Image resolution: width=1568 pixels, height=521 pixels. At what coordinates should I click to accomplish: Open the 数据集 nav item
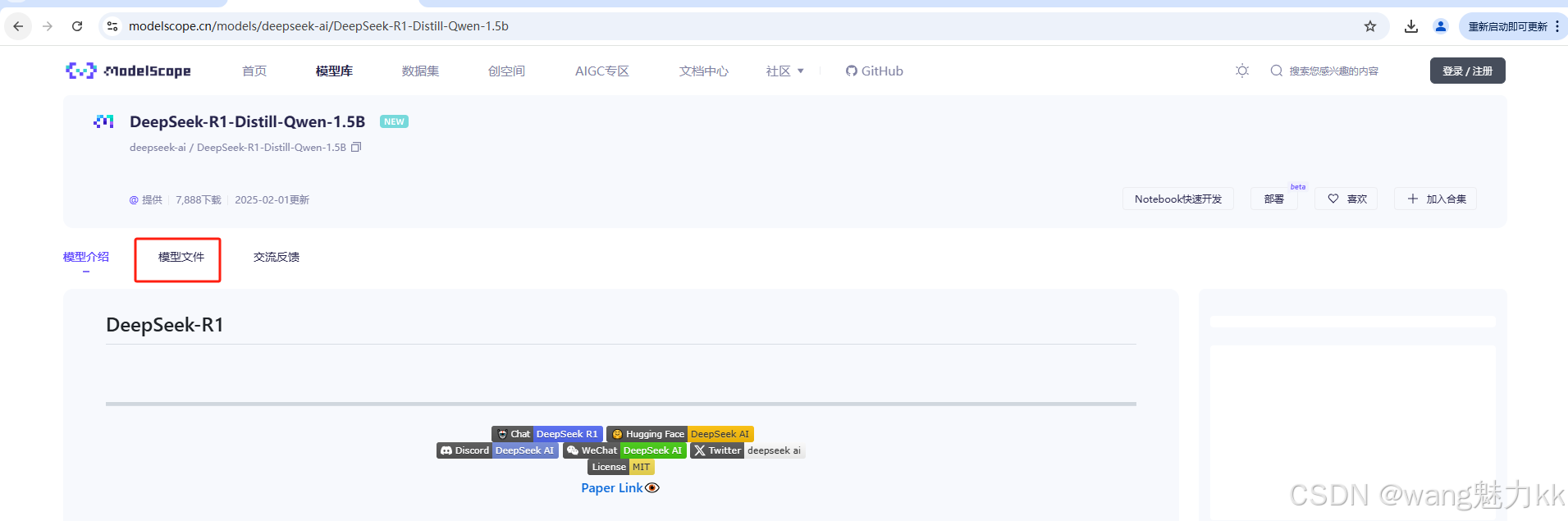420,71
